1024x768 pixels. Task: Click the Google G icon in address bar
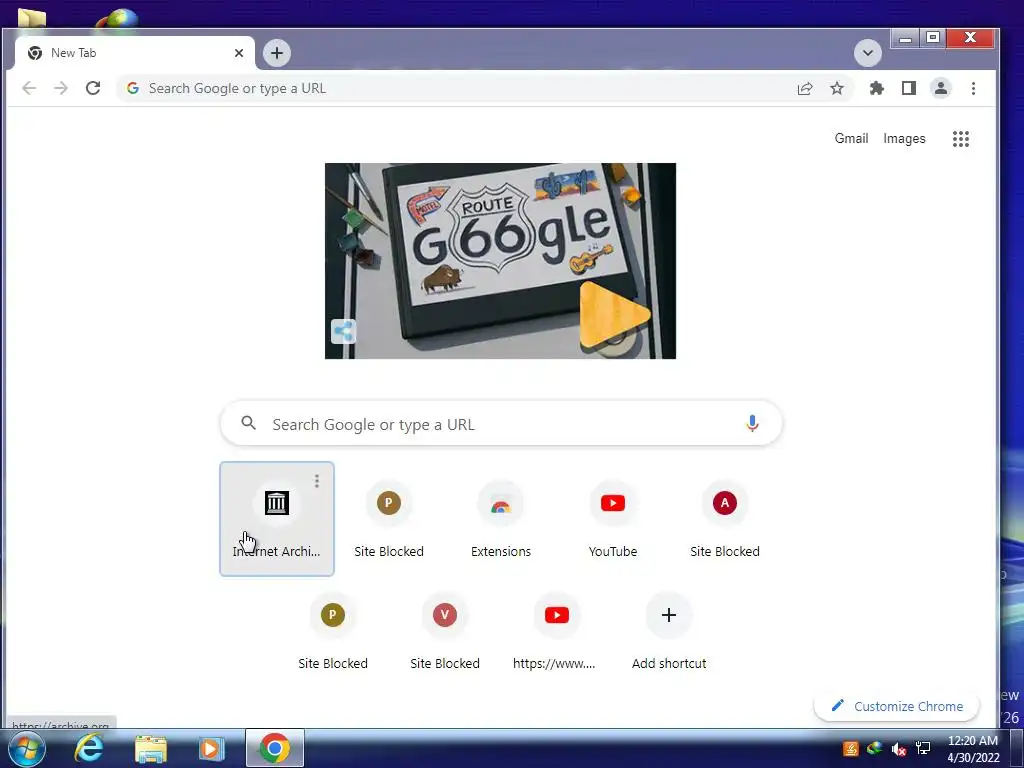[133, 88]
